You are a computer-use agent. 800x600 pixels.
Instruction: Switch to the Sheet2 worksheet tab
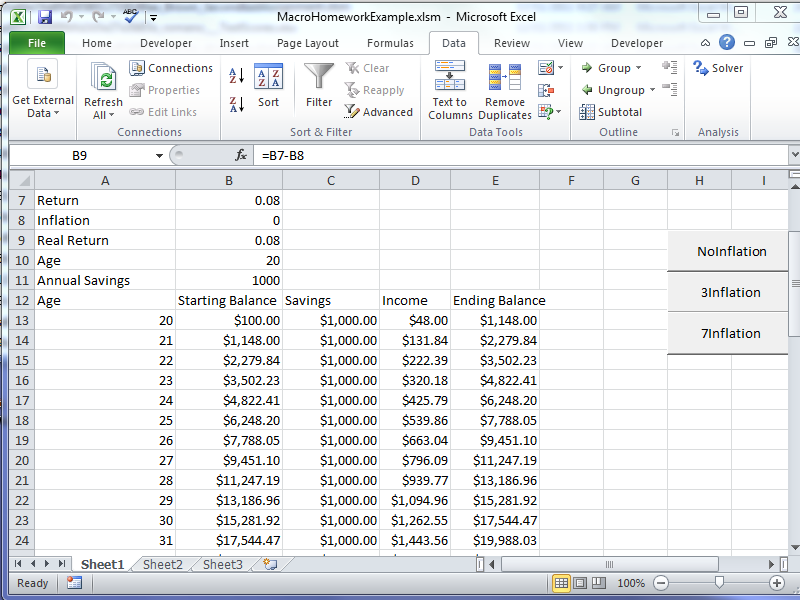click(x=162, y=565)
